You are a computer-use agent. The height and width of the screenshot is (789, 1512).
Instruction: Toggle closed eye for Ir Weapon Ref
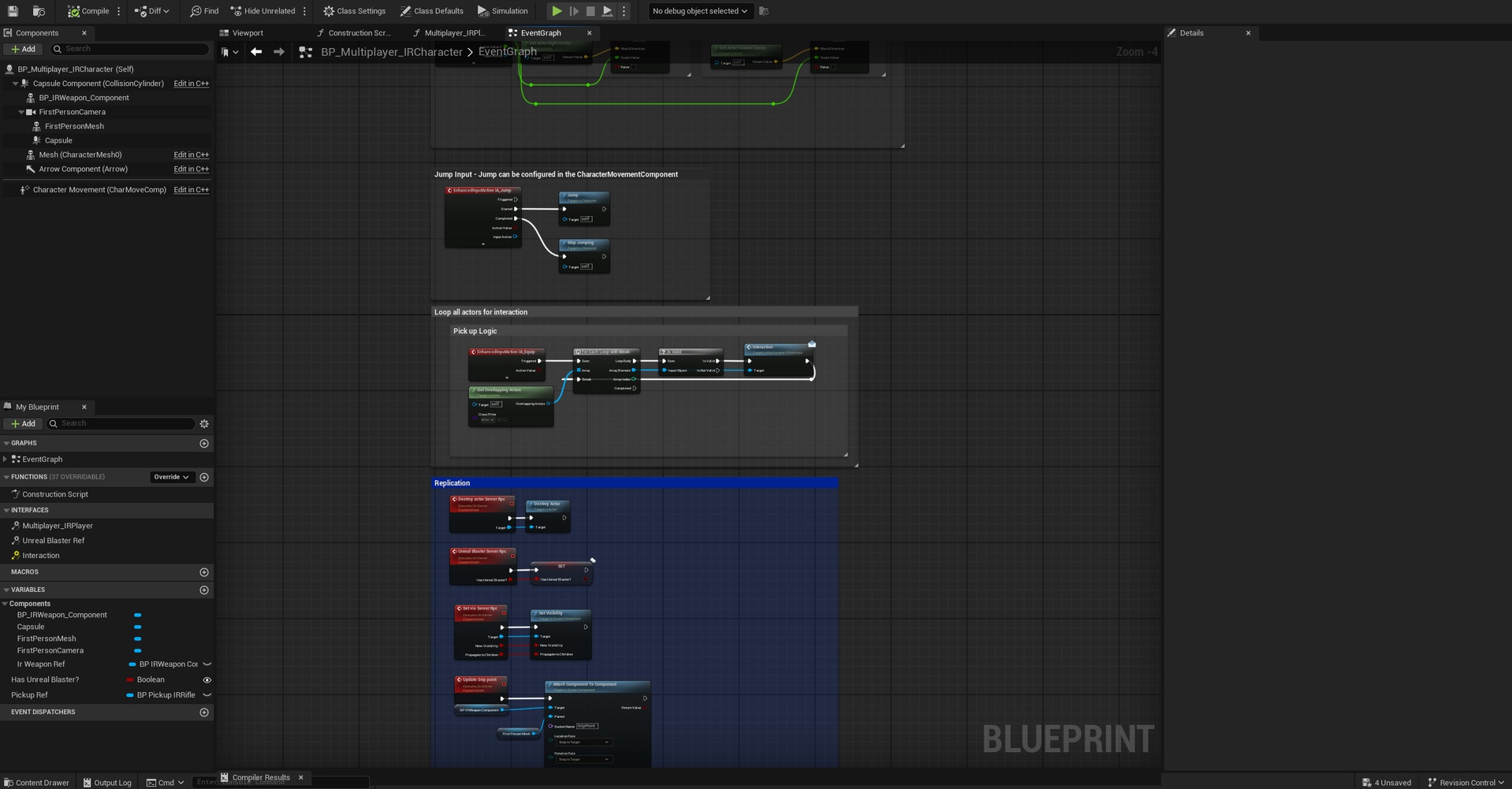click(207, 664)
